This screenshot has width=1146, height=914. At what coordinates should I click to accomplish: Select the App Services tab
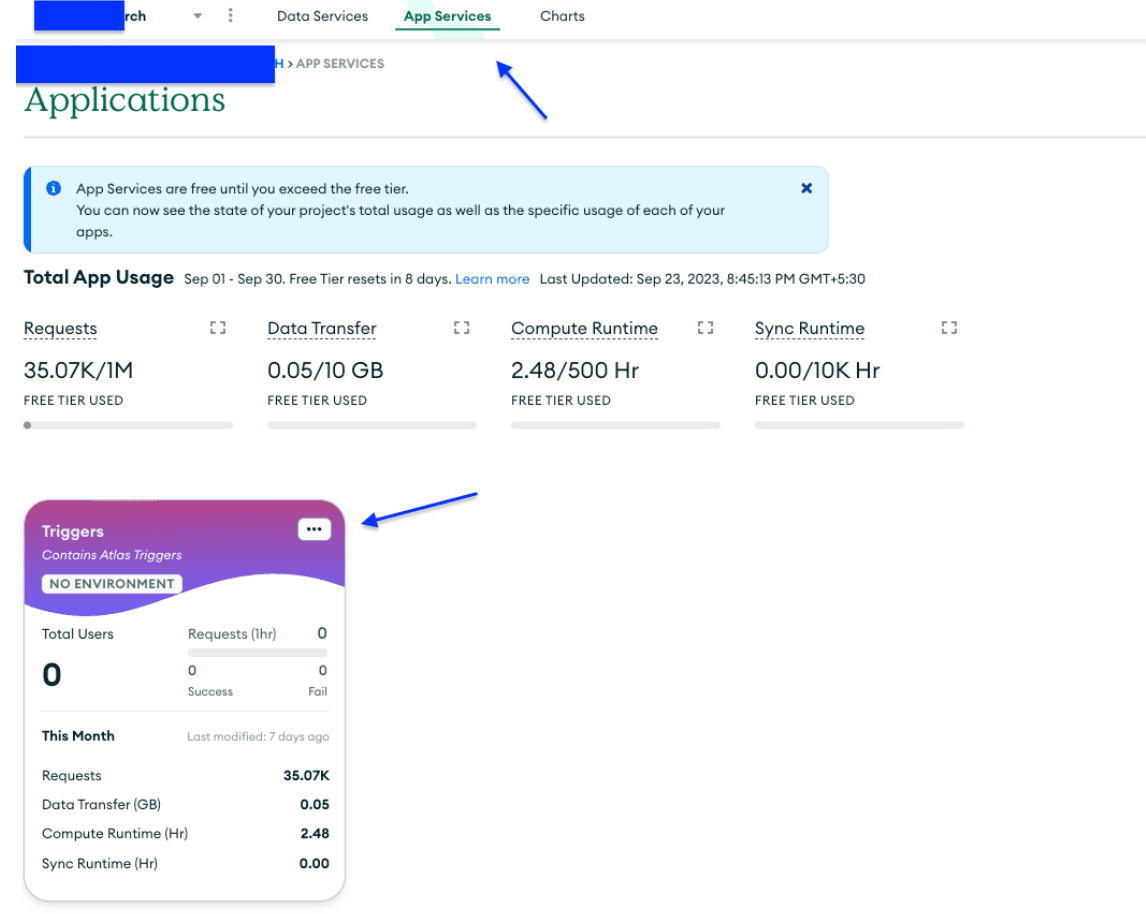click(447, 16)
